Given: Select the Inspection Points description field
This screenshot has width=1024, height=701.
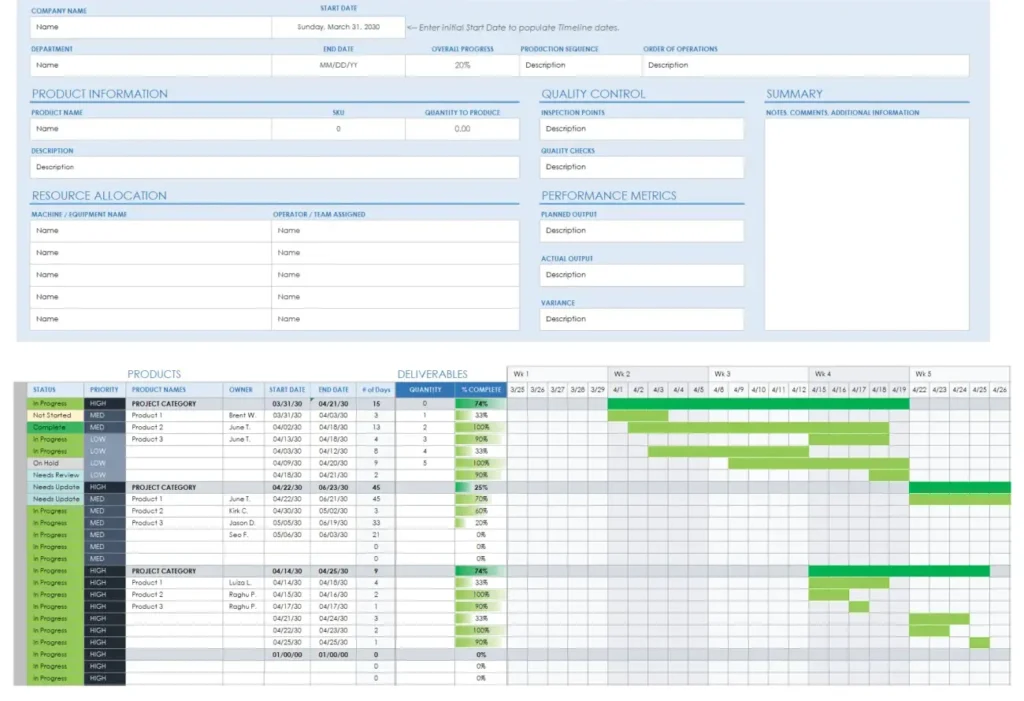Looking at the screenshot, I should point(642,129).
